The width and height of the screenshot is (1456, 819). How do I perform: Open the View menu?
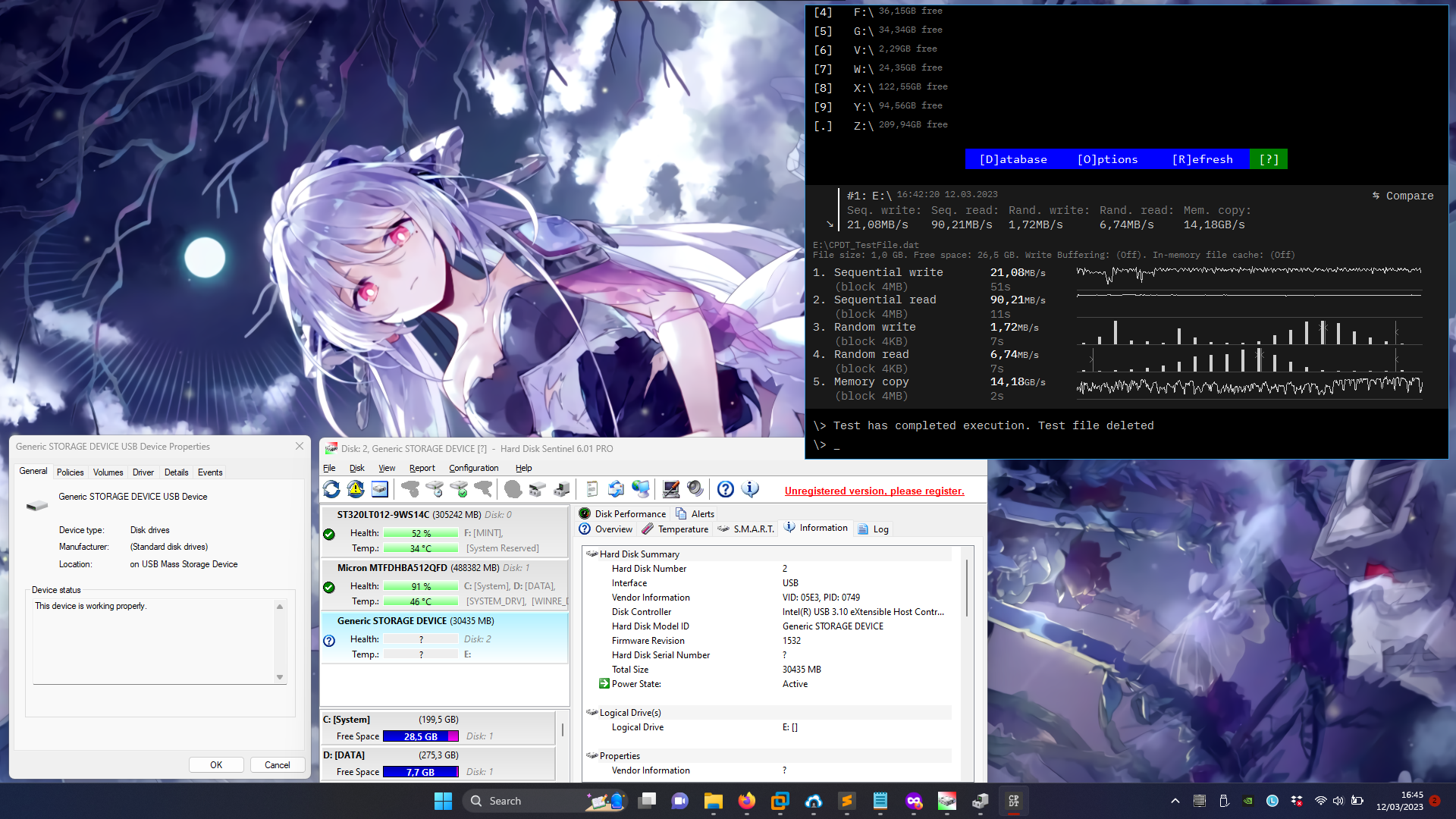click(387, 468)
